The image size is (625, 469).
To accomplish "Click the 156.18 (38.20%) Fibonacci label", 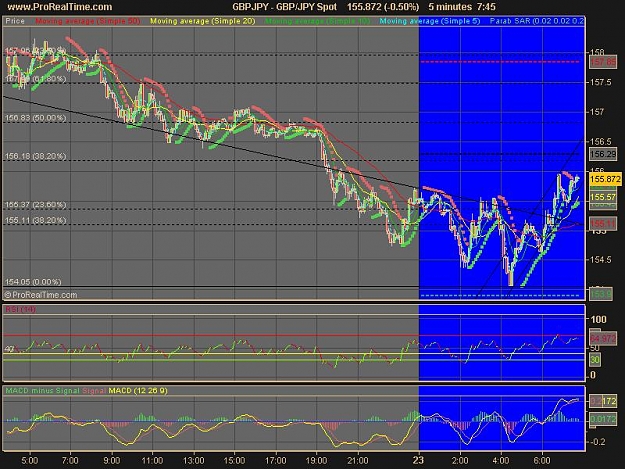I will 35,156.
